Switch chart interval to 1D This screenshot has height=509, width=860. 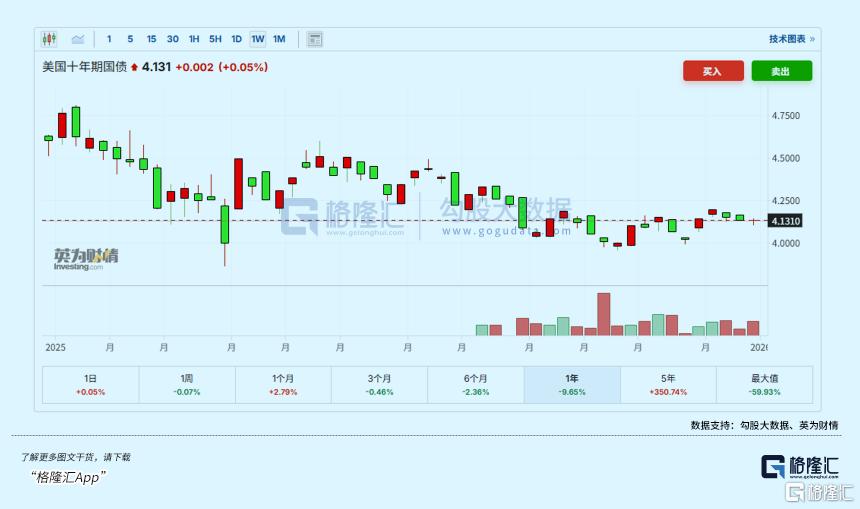click(236, 39)
